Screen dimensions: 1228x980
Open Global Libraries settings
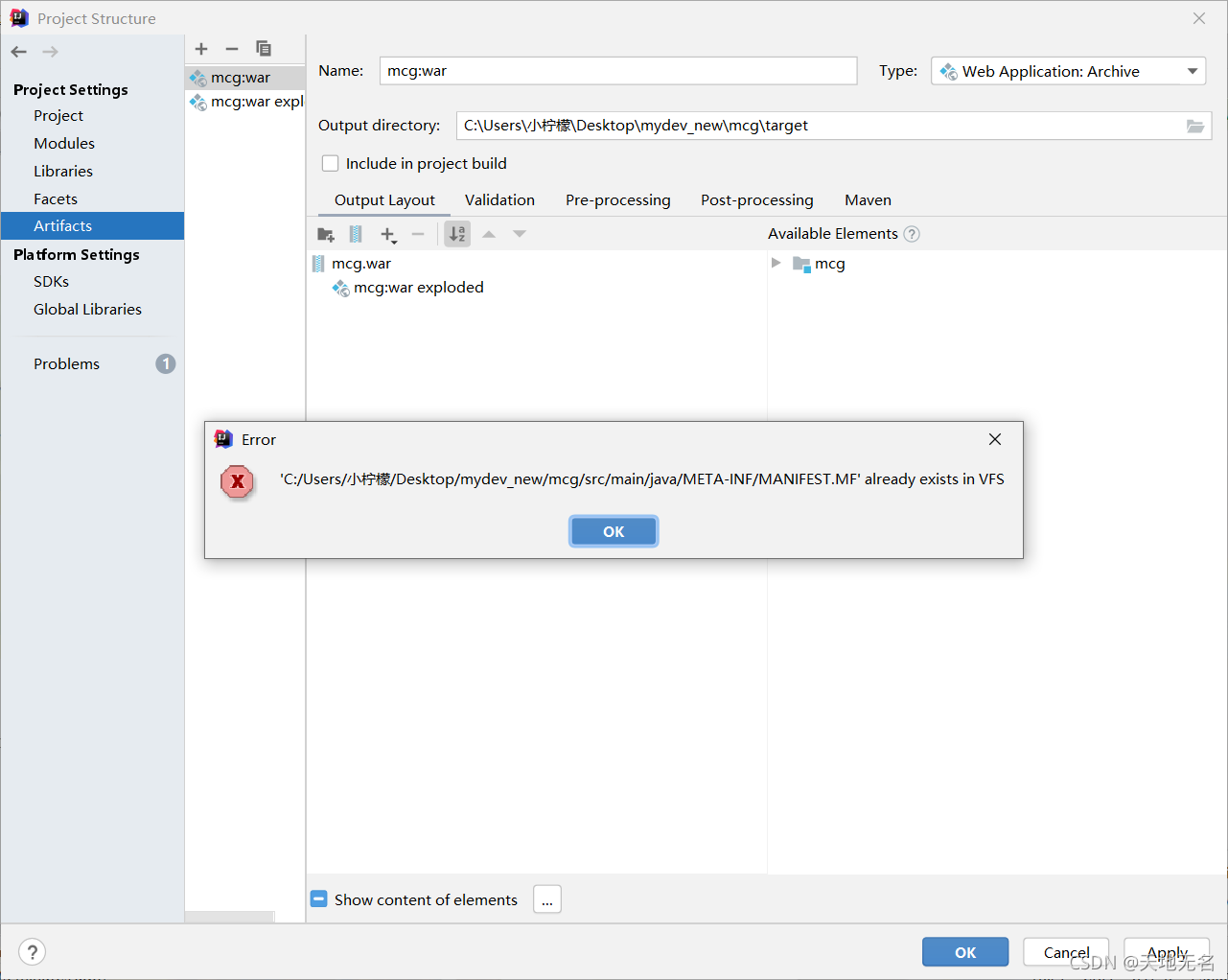click(x=87, y=309)
